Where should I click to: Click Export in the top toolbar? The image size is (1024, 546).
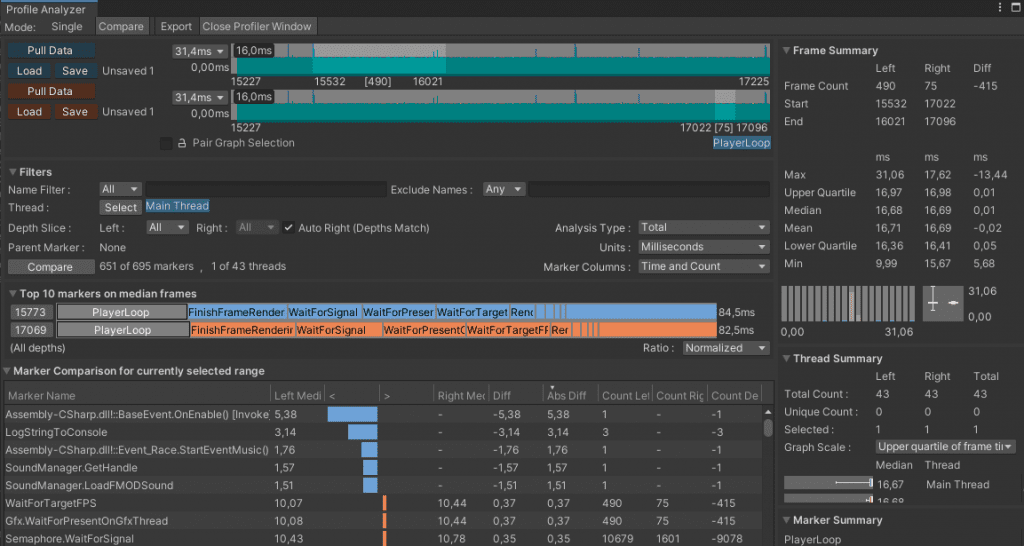176,26
